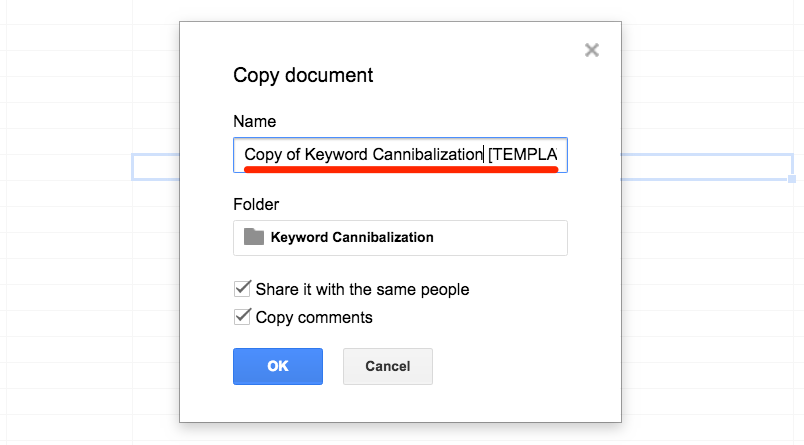
Task: Click the "Folder" field label
Action: click(256, 204)
